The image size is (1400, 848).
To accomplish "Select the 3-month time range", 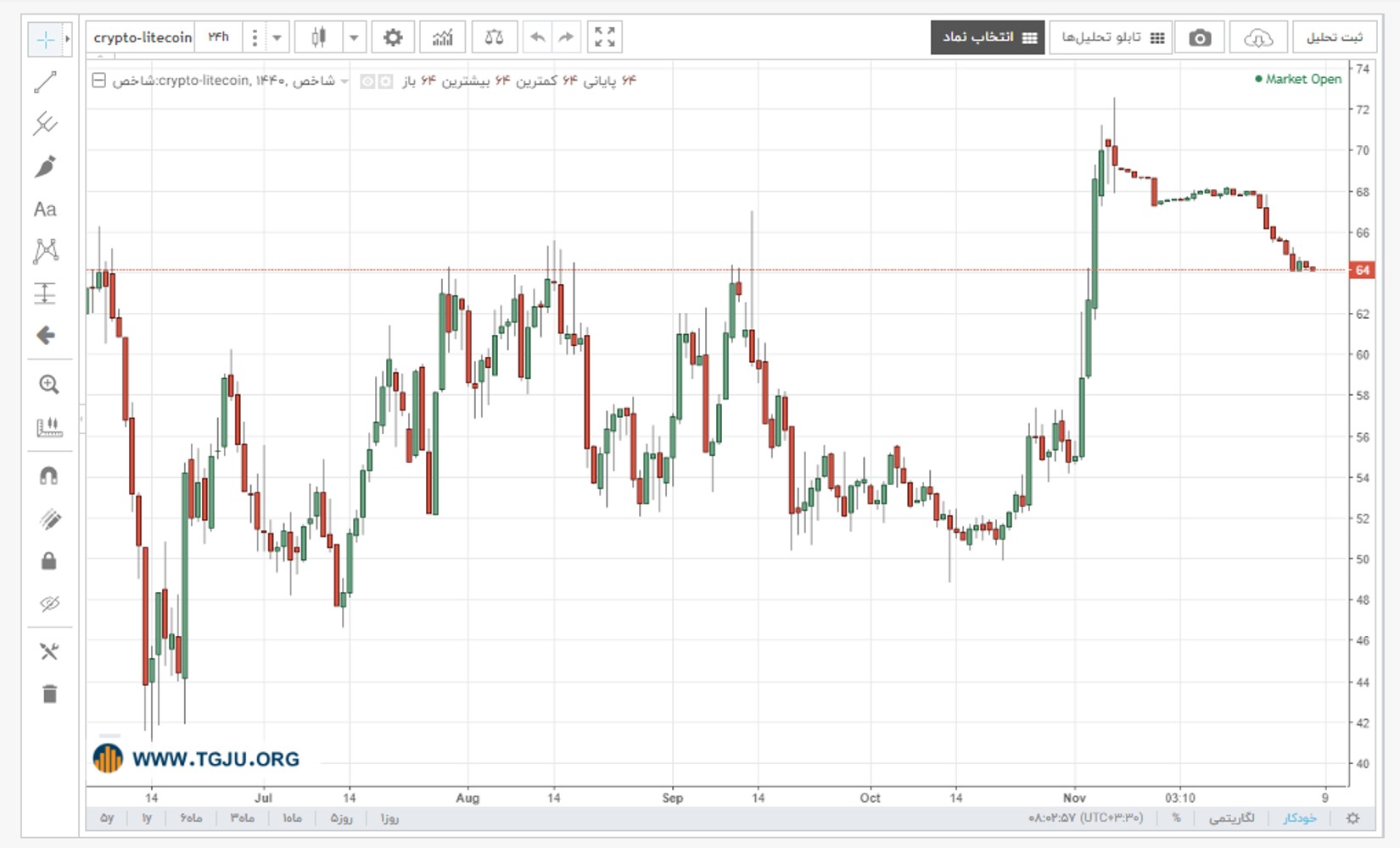I will point(242,818).
